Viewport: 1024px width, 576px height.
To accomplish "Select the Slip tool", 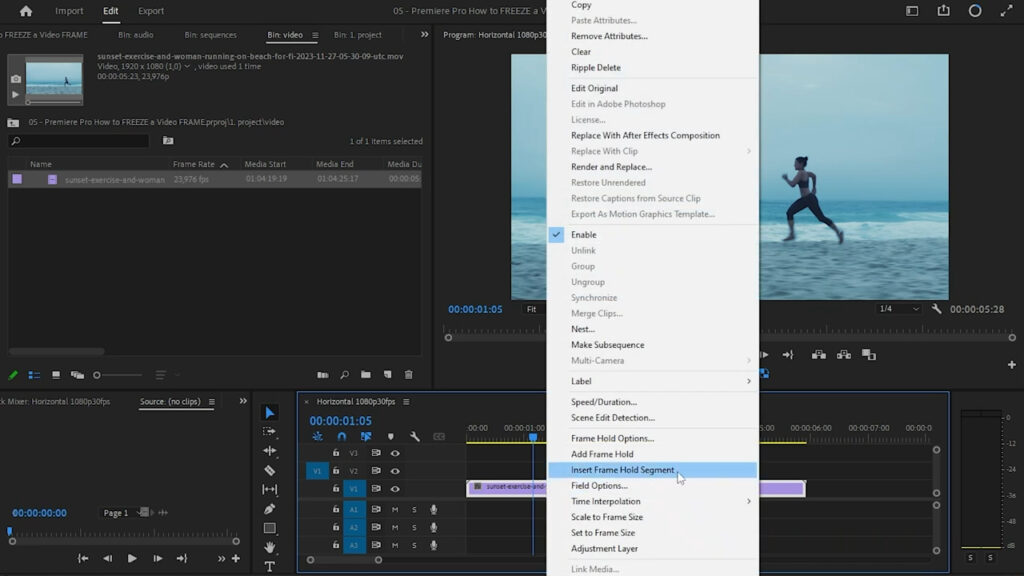I will coord(270,489).
